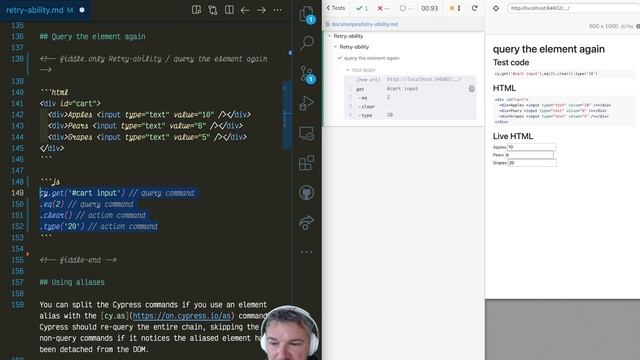Image resolution: width=640 pixels, height=360 pixels.
Task: Show additional views ellipsis in activity bar
Action: (x=306, y=252)
